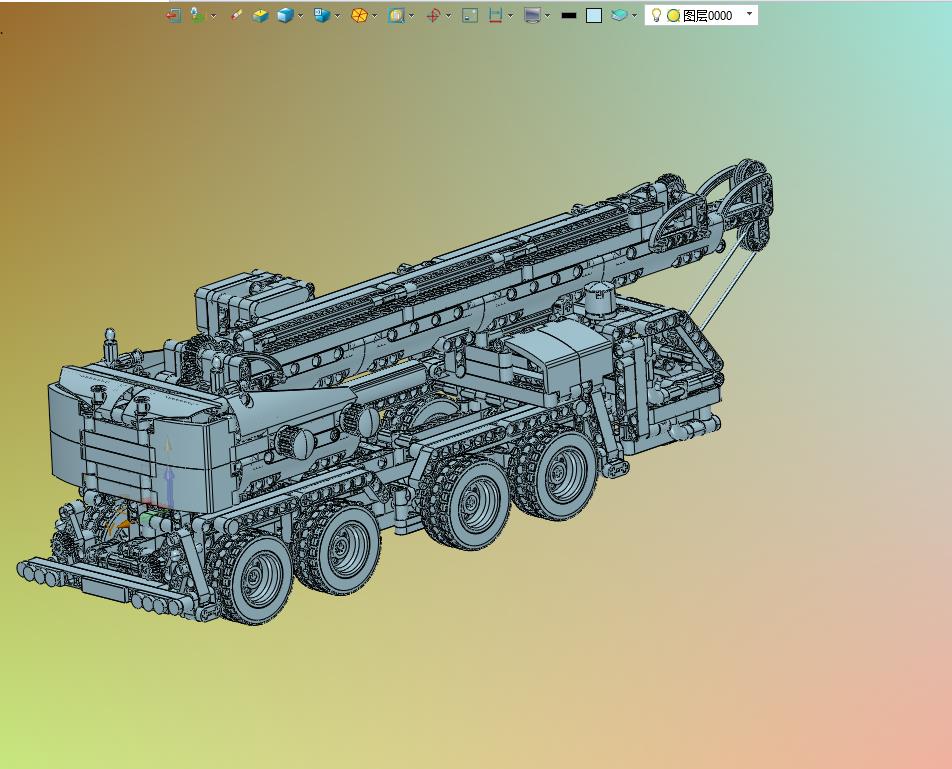Viewport: 952px width, 769px height.
Task: Open the dropdown beside the blue cube icon
Action: coord(301,16)
